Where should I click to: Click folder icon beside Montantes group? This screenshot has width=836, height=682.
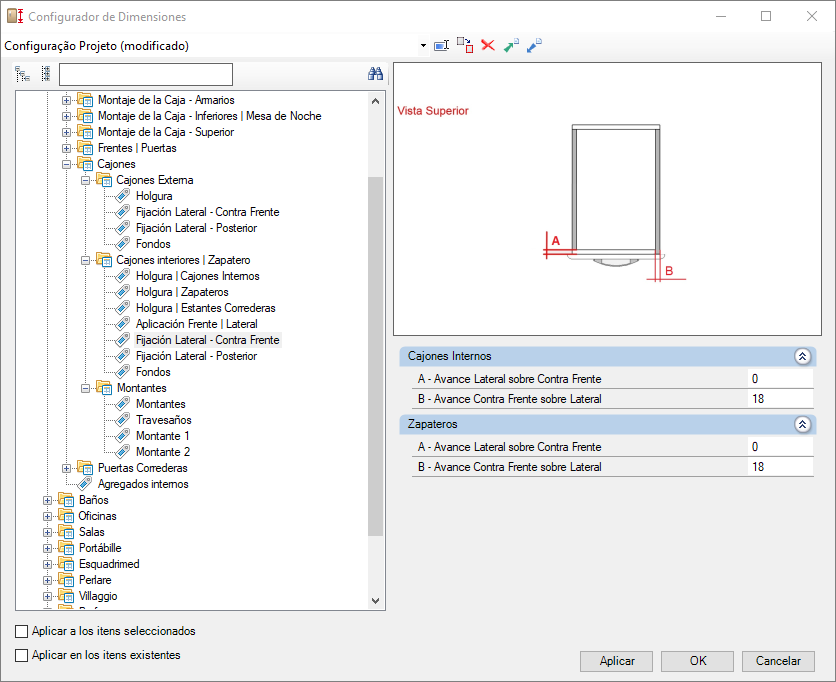[x=104, y=388]
